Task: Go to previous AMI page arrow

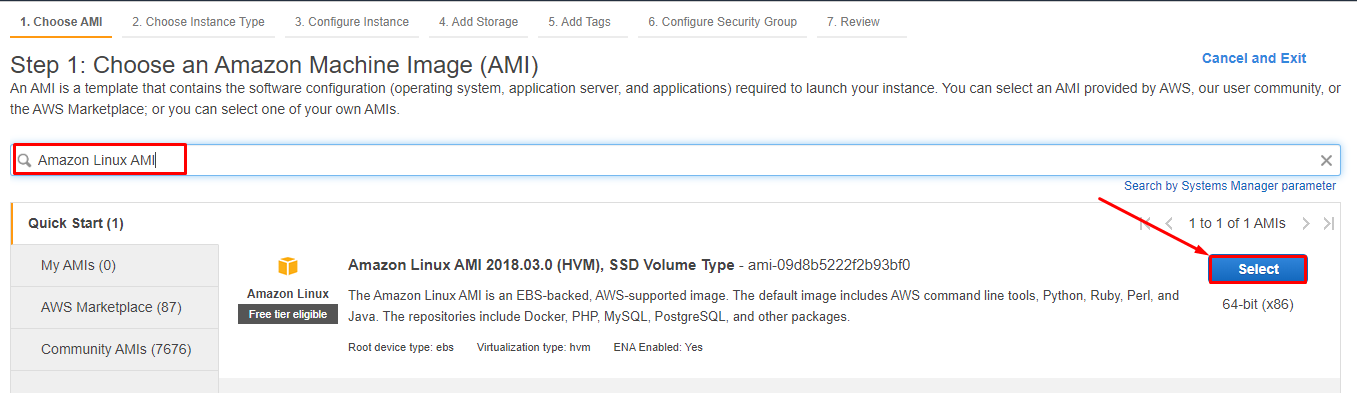Action: [x=1169, y=223]
